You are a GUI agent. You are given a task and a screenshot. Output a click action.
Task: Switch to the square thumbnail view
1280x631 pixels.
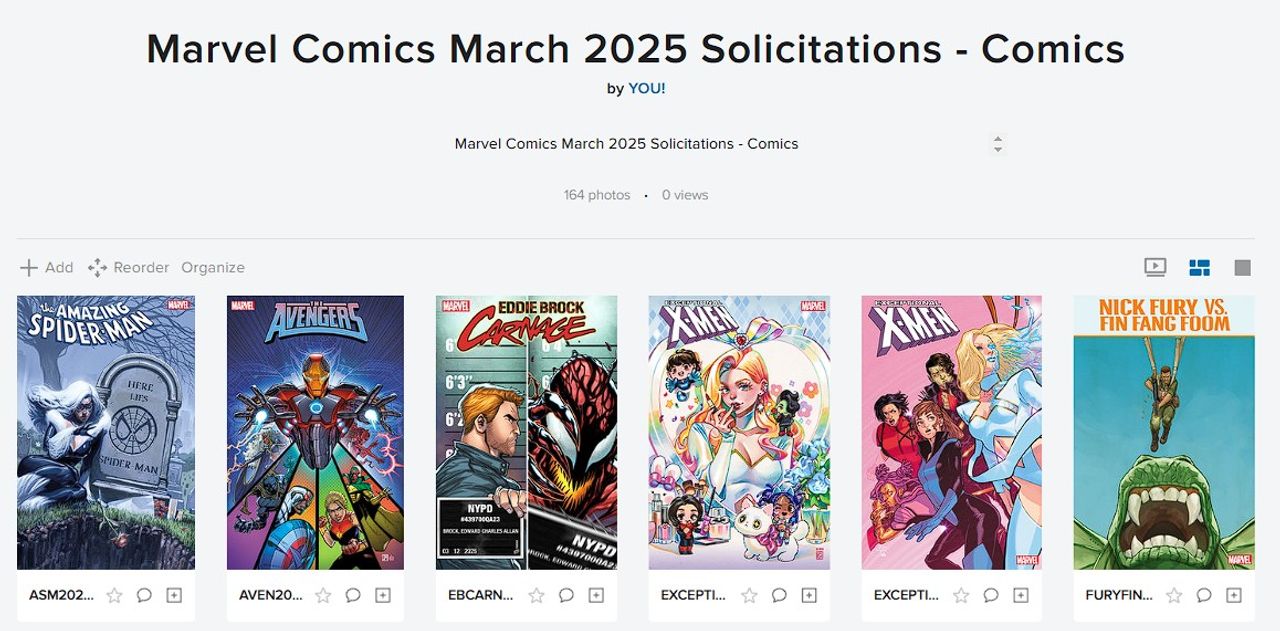[x=1243, y=267]
